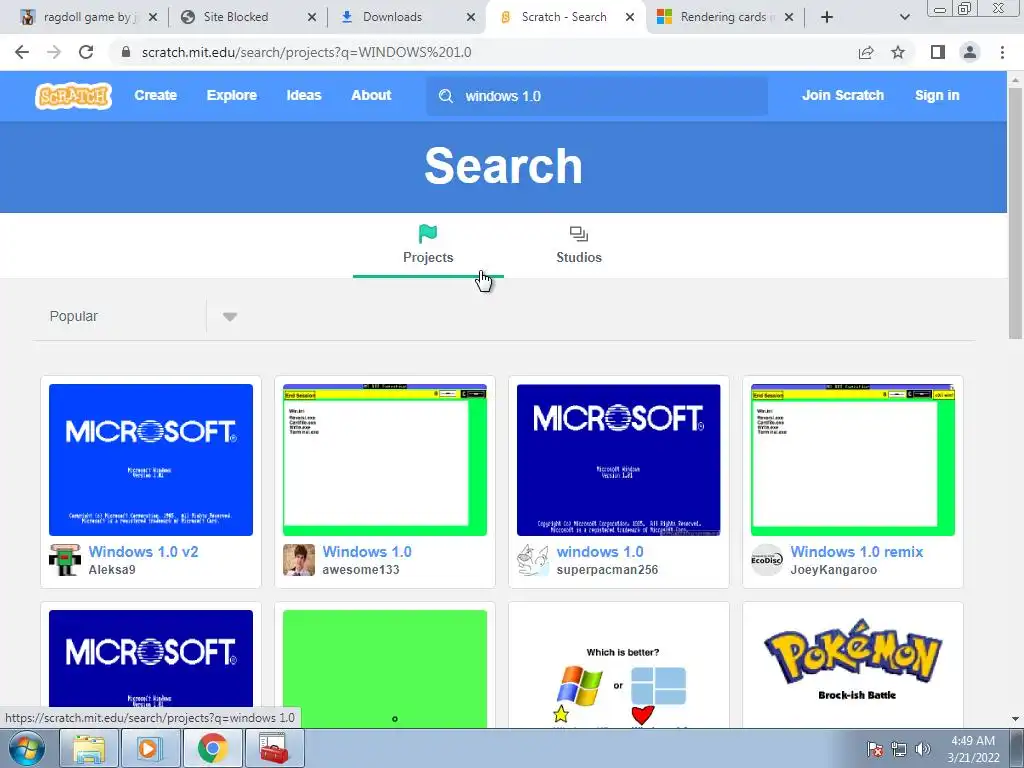This screenshot has width=1024, height=768.
Task: Click the Scratch logo
Action: [73, 96]
